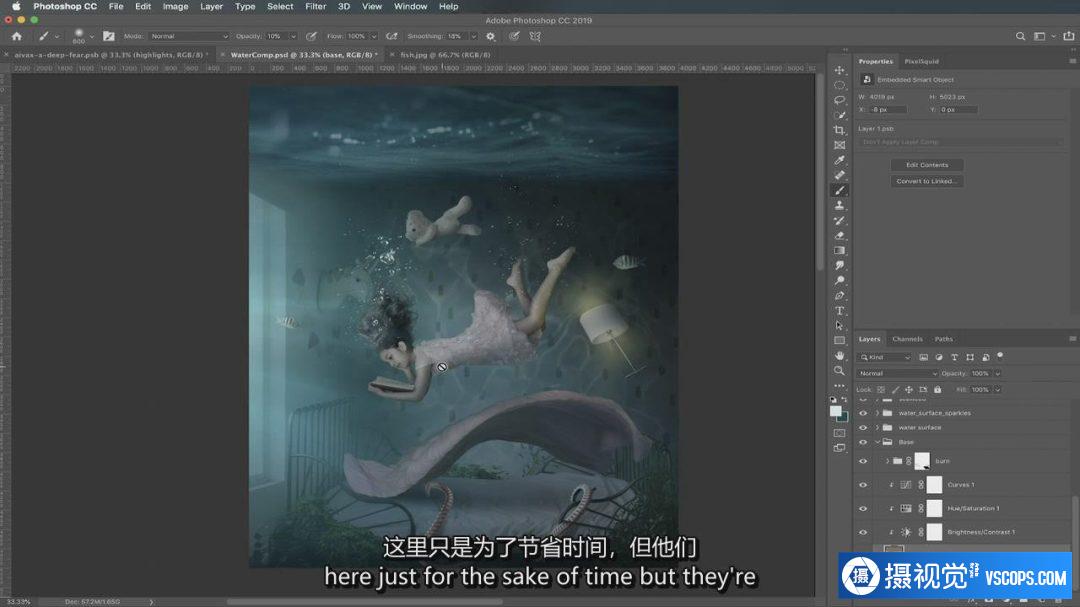Select the Crop tool
The image size is (1080, 607).
(839, 130)
